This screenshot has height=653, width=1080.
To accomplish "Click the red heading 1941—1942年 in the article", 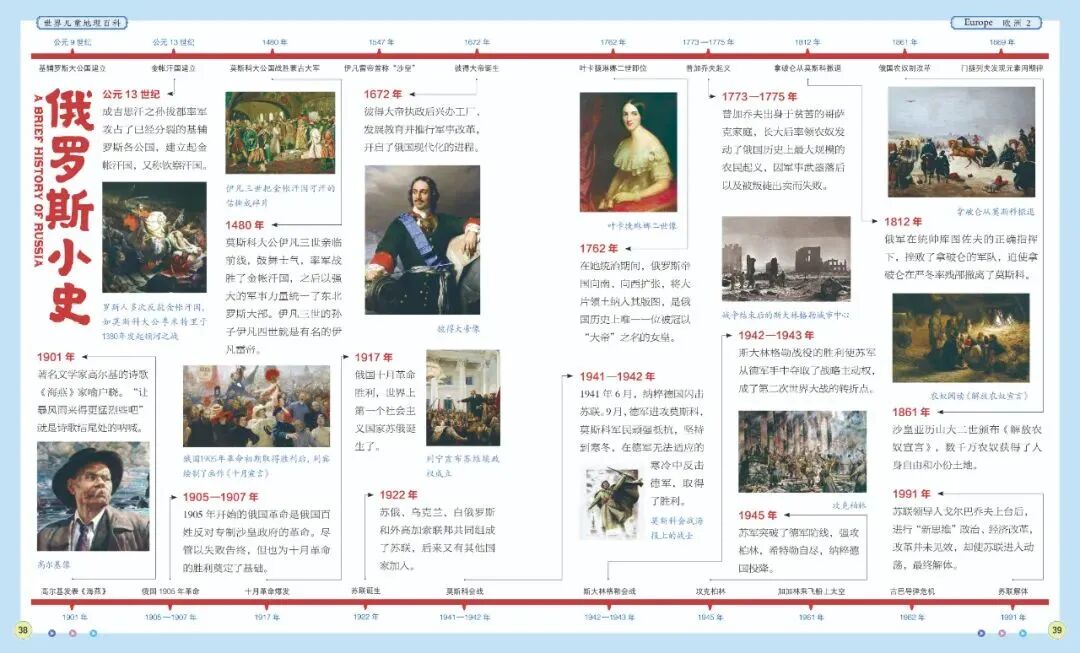I will point(617,376).
